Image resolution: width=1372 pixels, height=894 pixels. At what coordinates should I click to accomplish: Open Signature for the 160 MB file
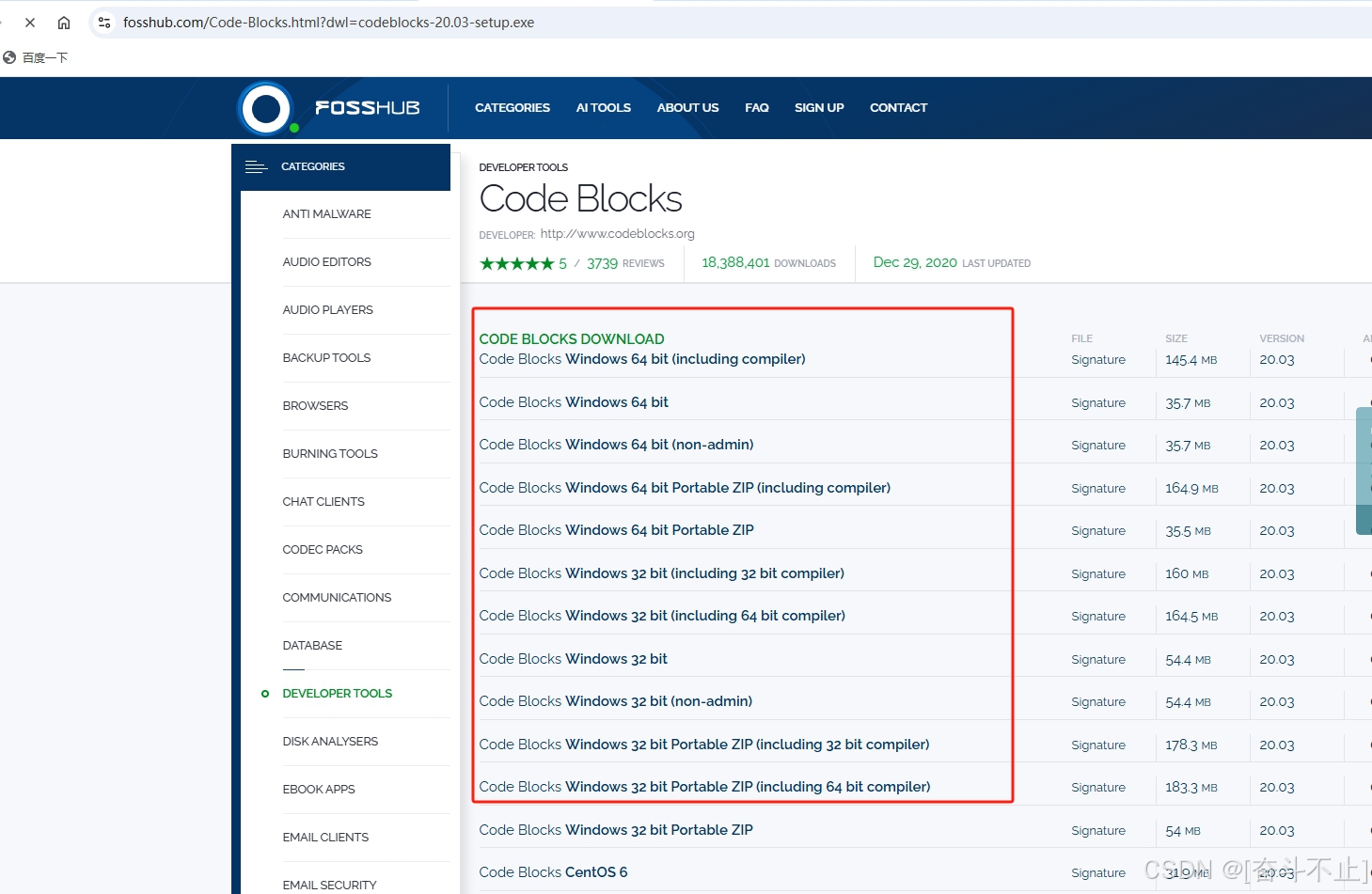click(x=1098, y=574)
